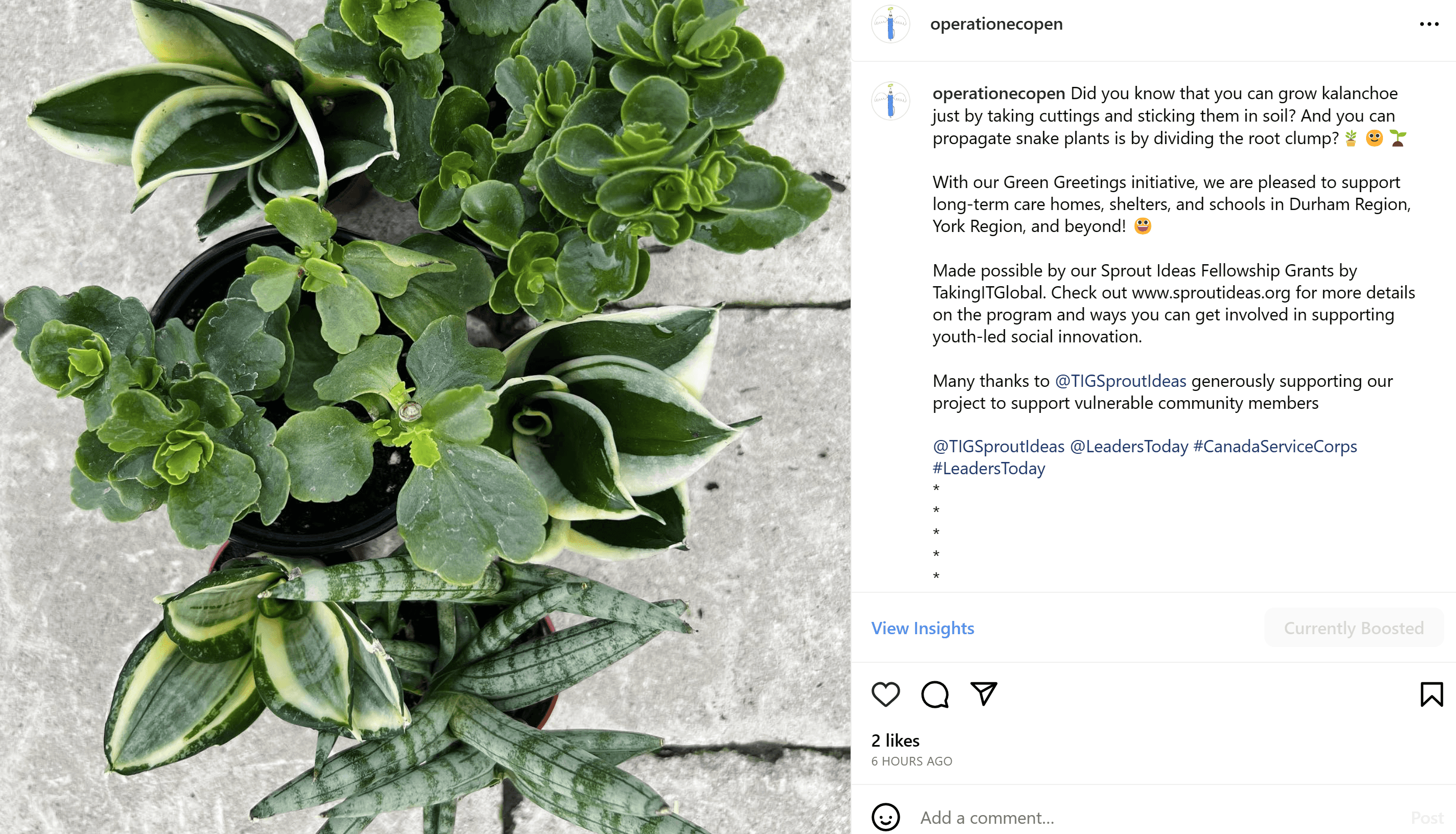Open comments via the speech bubble icon
The width and height of the screenshot is (1456, 834).
(934, 694)
